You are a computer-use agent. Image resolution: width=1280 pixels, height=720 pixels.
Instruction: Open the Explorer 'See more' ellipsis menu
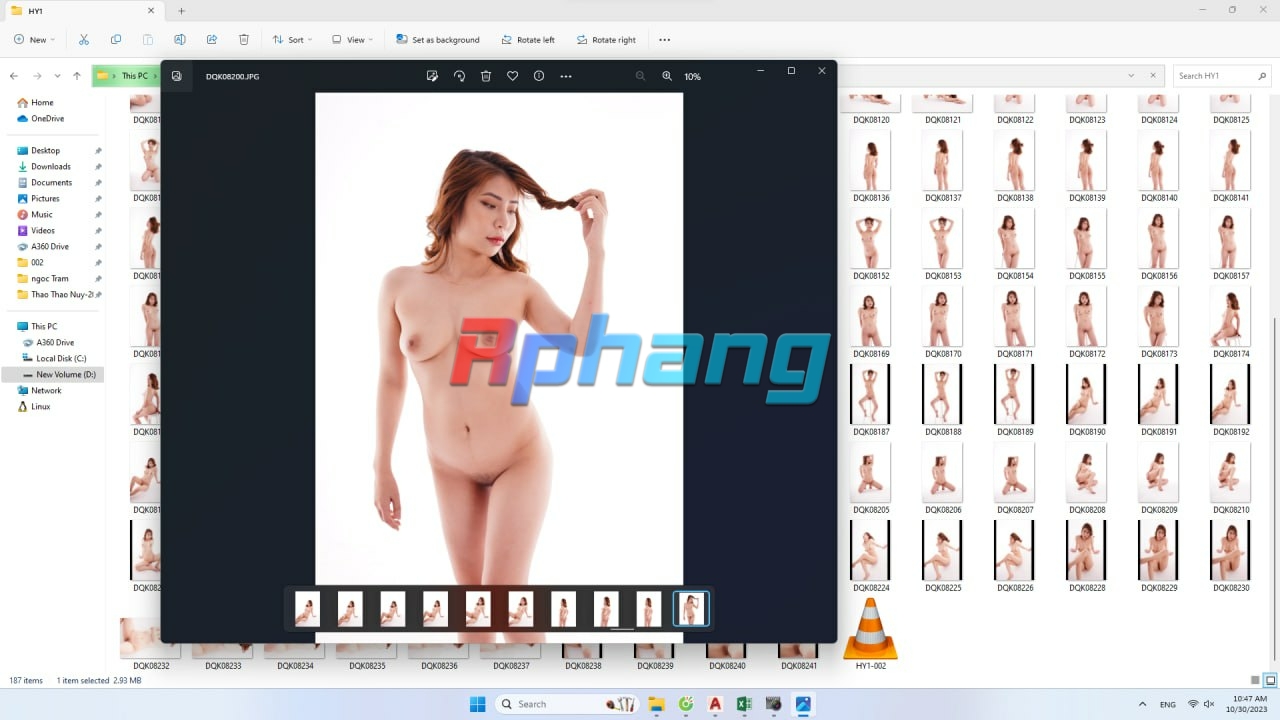tap(665, 40)
